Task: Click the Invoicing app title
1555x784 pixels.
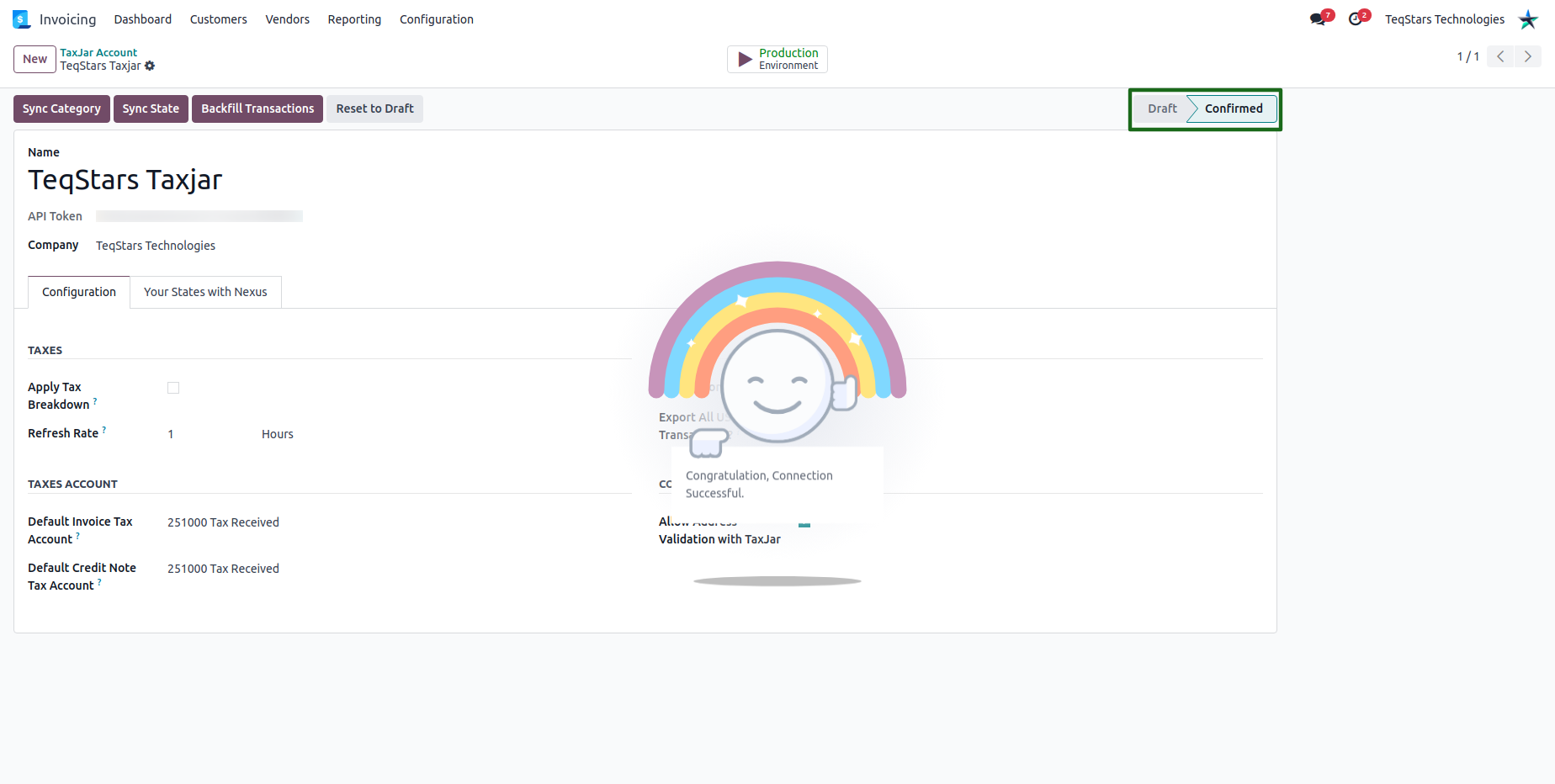Action: (x=68, y=19)
